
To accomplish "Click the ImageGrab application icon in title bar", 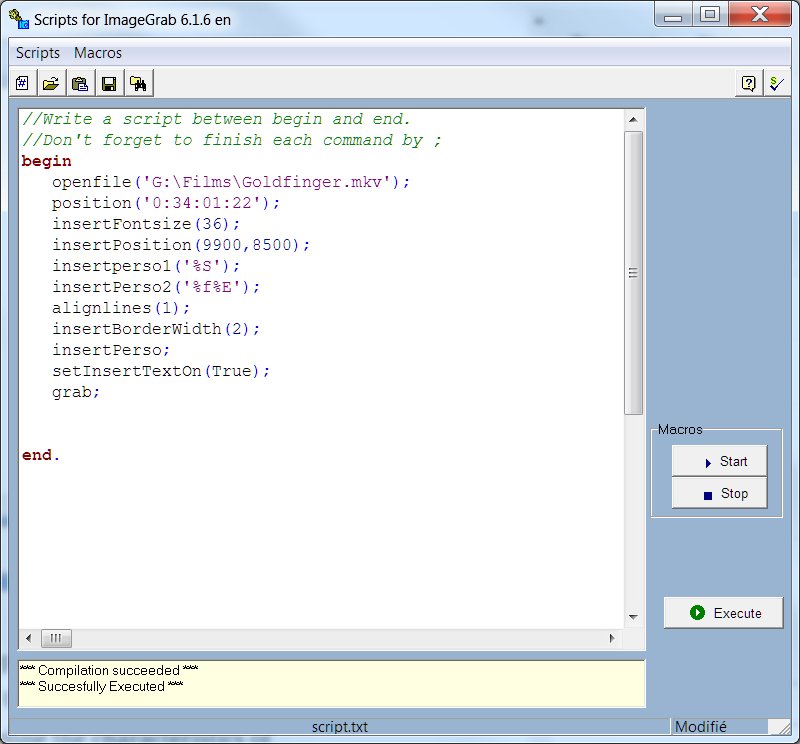I will [19, 19].
